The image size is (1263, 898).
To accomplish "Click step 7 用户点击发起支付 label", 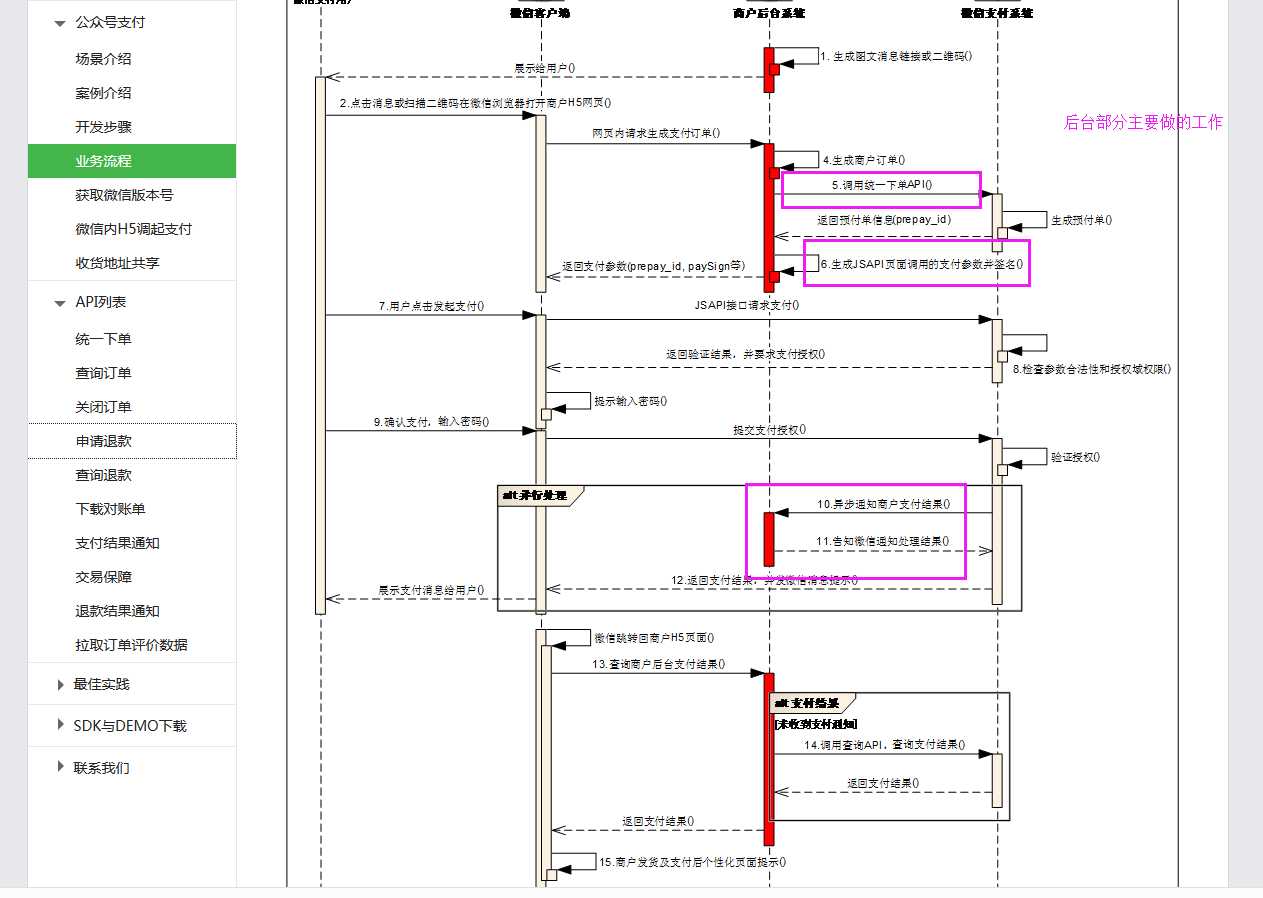I will click(x=432, y=306).
